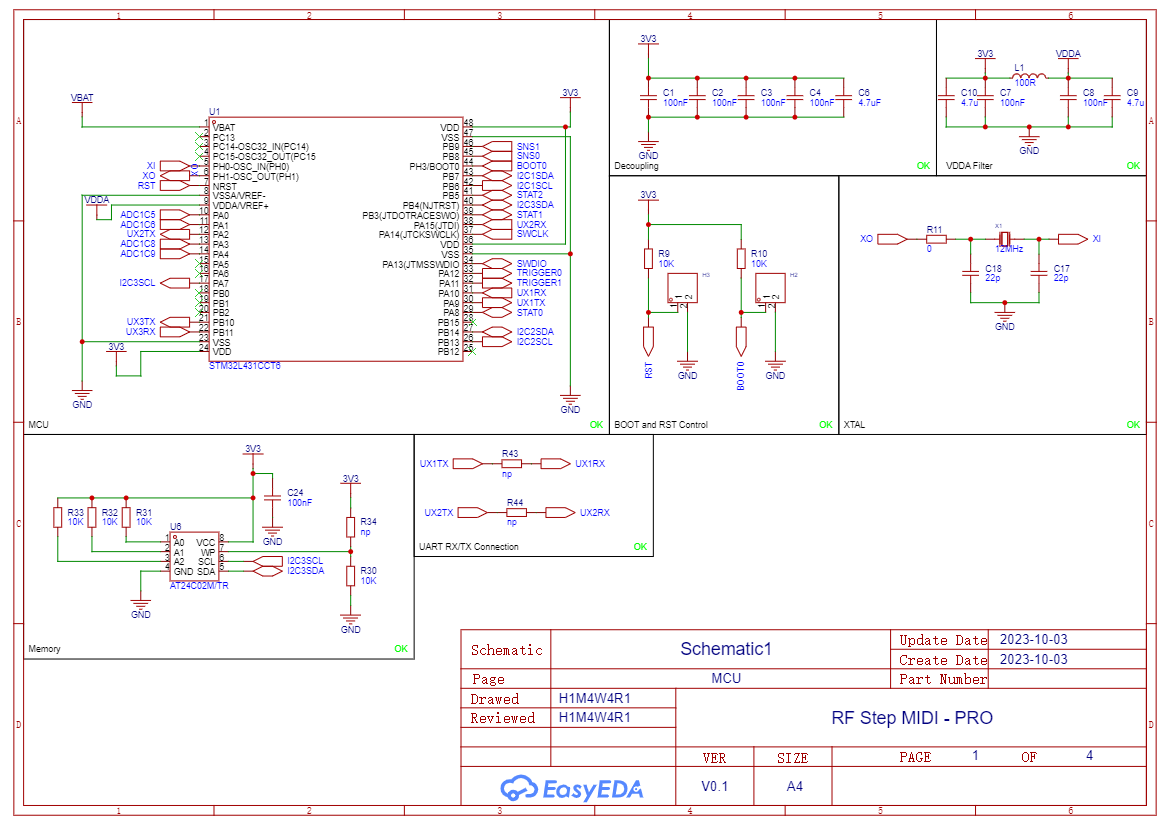The image size is (1170, 825).
Task: Select resistor R9 10K pull-up
Action: [x=648, y=258]
